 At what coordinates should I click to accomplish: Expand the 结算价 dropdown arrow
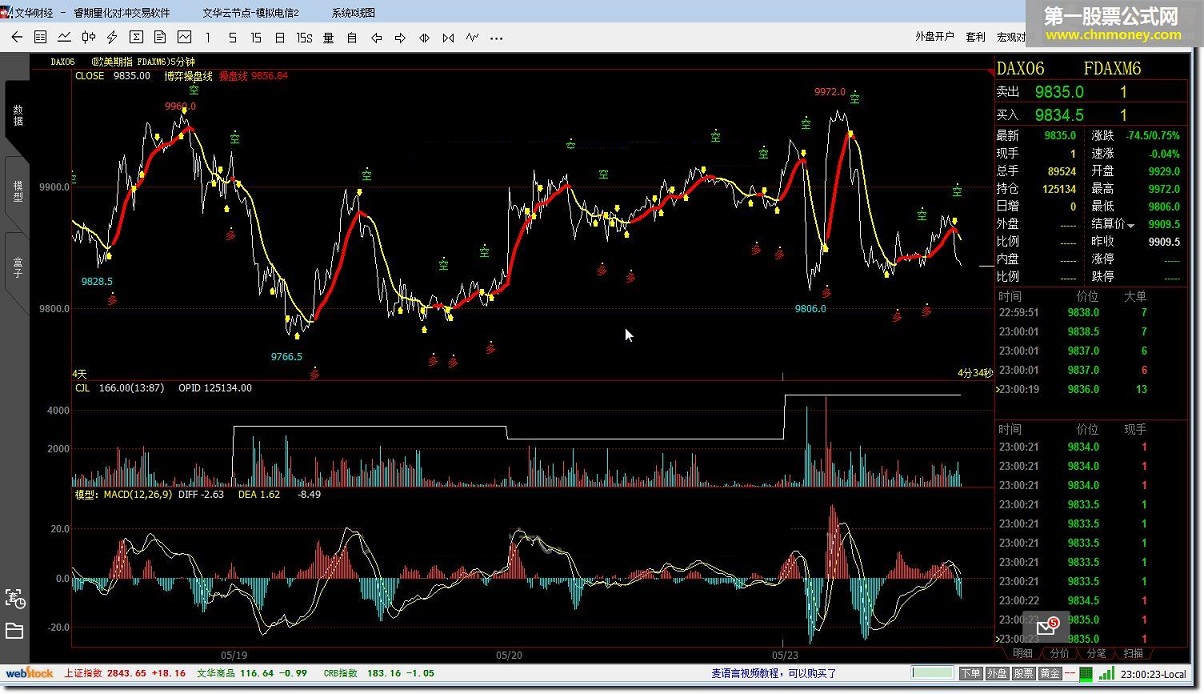(x=1131, y=225)
